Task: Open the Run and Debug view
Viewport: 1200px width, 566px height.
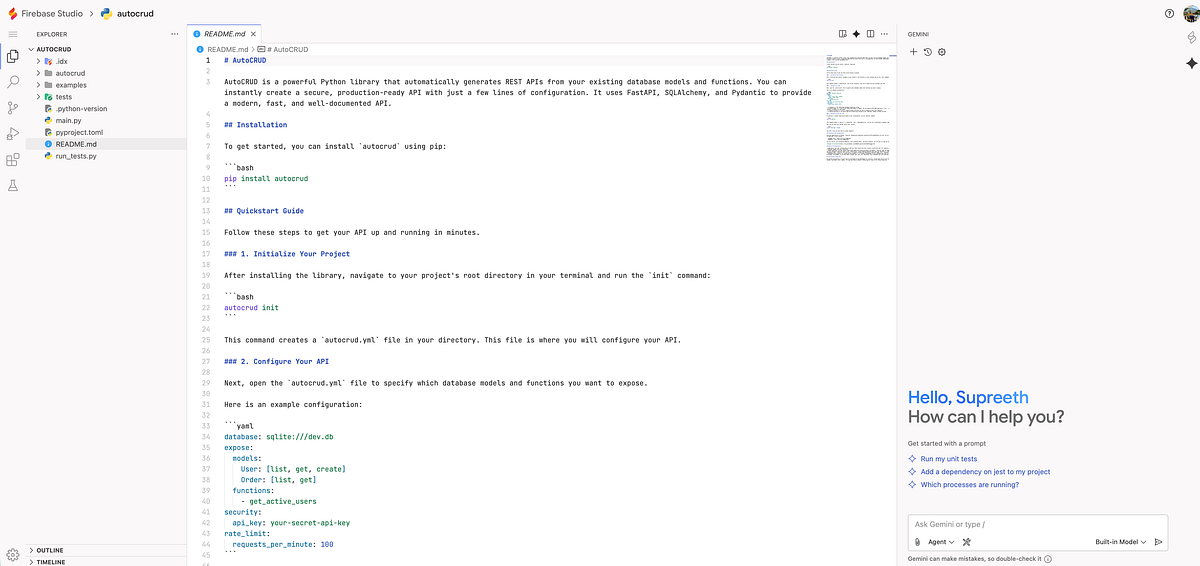Action: point(13,134)
